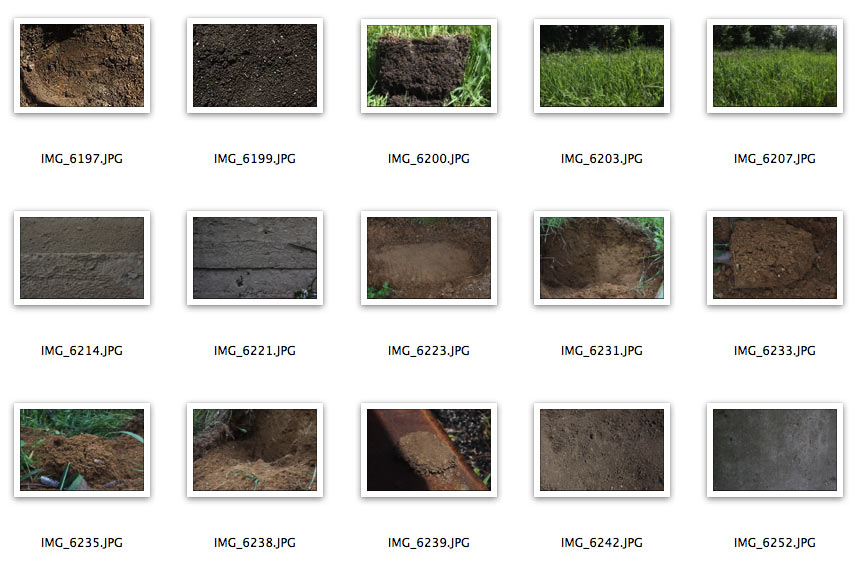Click the IMG_6223.JPG dirt hole thumbnail
Image resolution: width=858 pixels, height=567 pixels.
[429, 258]
